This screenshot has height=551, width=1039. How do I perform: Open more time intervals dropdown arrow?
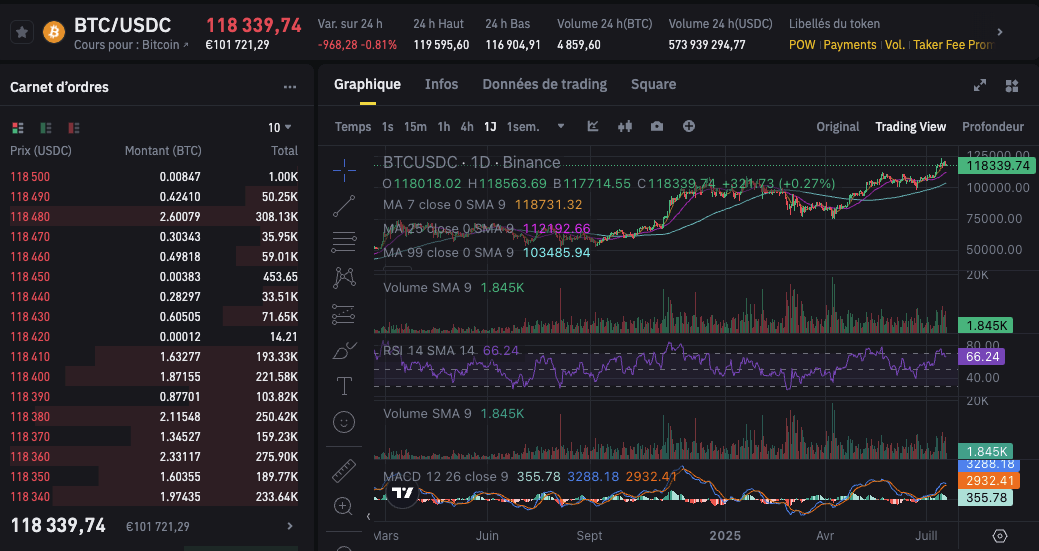coord(561,126)
